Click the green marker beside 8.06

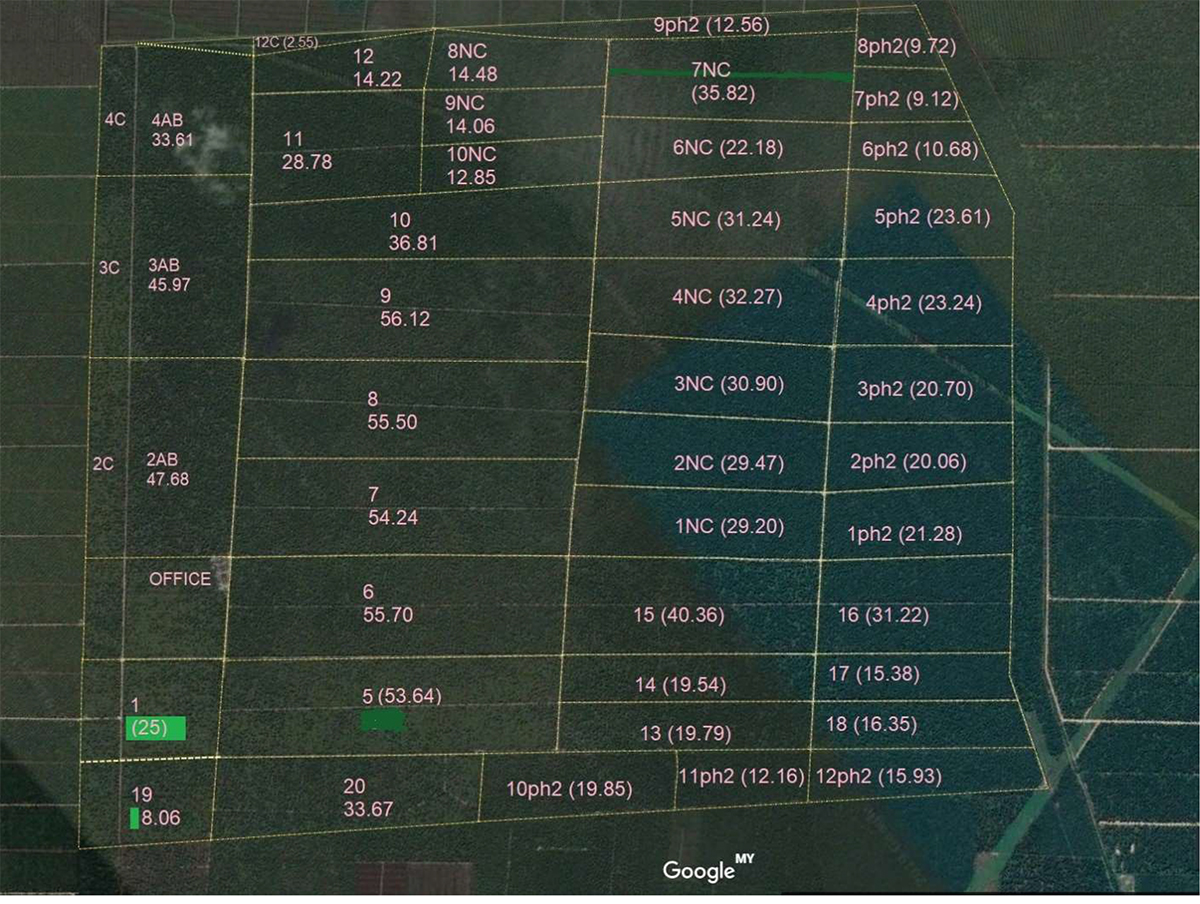click(134, 818)
